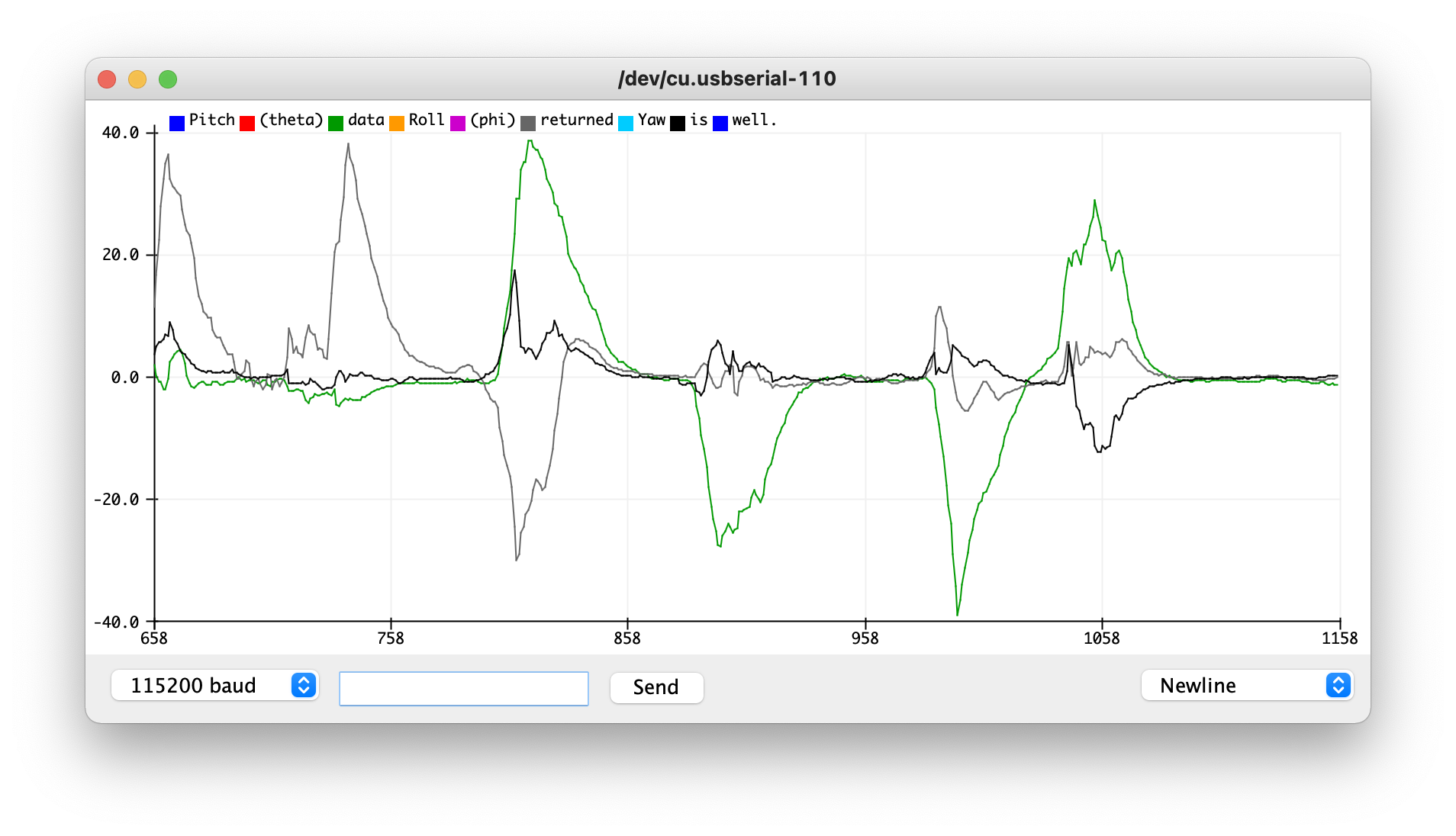Image resolution: width=1456 pixels, height=836 pixels.
Task: Open the Newline line ending dropdown
Action: 1247,685
